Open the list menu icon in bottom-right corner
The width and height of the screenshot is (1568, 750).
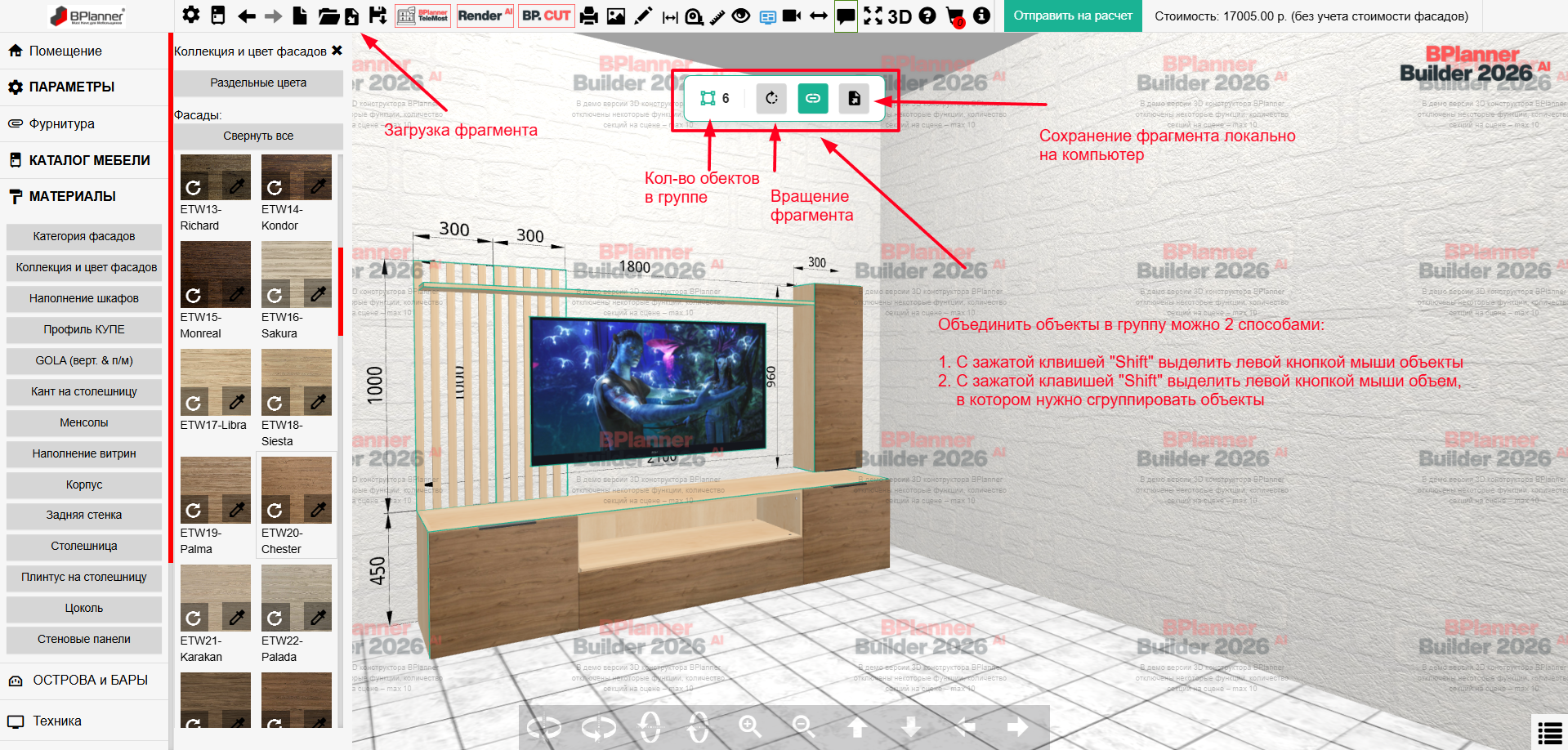pos(1549,732)
